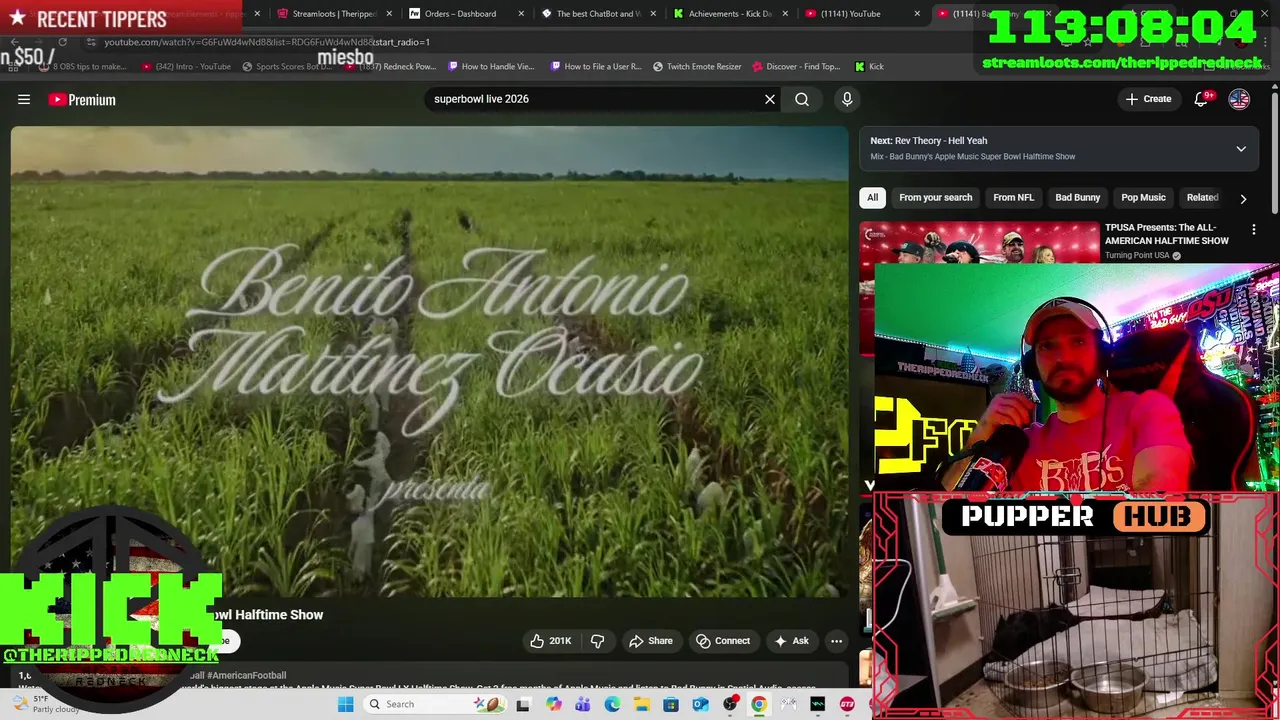Expand the Next: Rev Theory queue panel

pyautogui.click(x=1241, y=149)
